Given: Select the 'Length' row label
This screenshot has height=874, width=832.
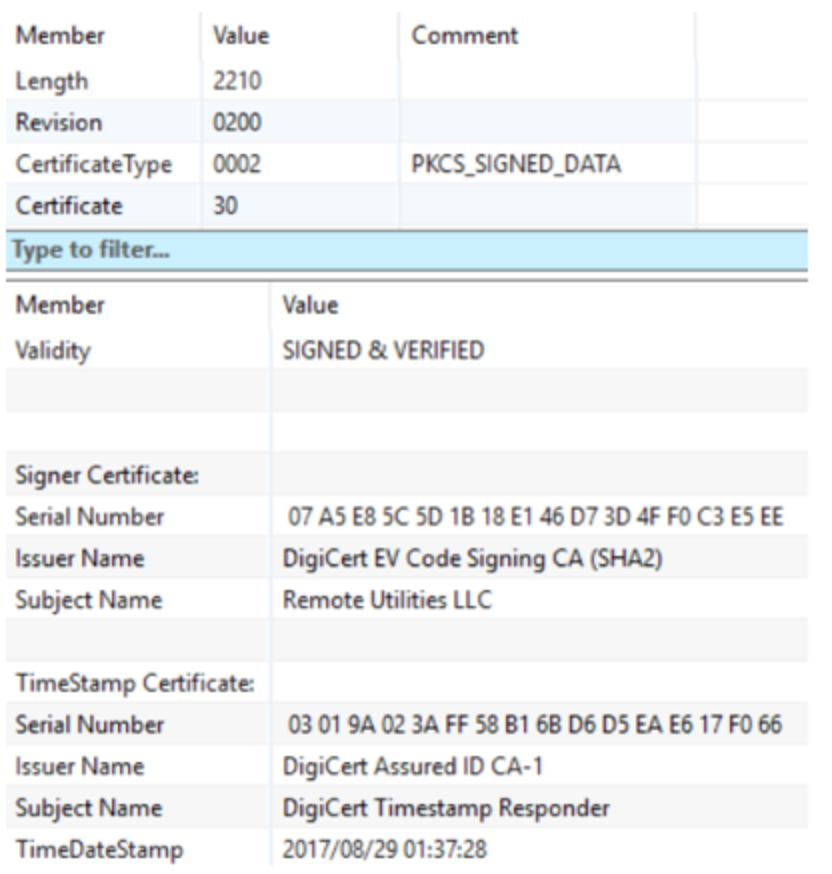Looking at the screenshot, I should pyautogui.click(x=52, y=81).
